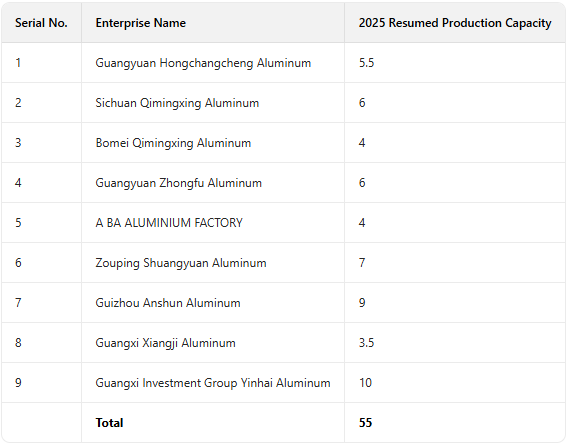Click capacity value 6 for Guangyuan Zhongfu
Image resolution: width=570 pixels, height=446 pixels.
pyautogui.click(x=362, y=182)
